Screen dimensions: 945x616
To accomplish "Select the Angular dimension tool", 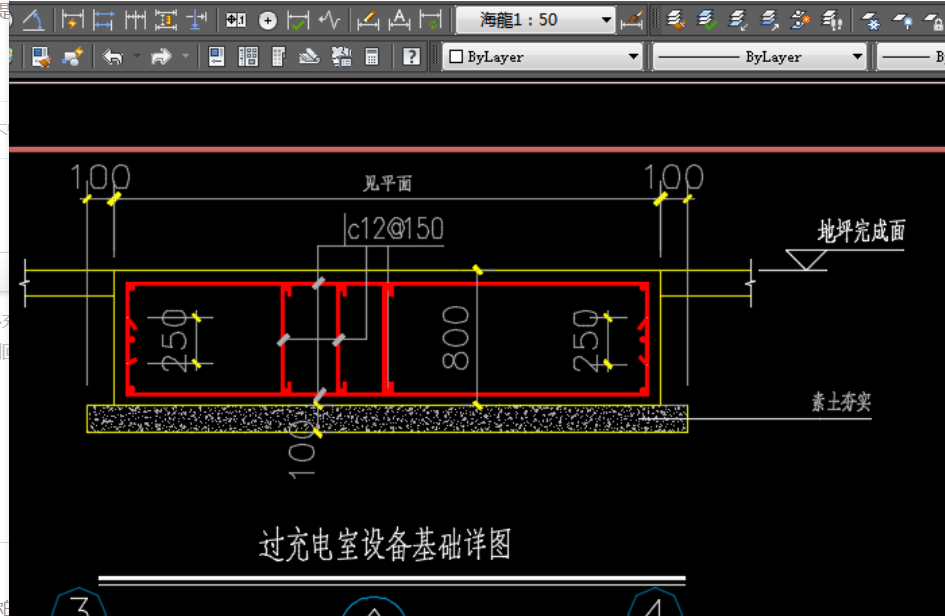I will pos(33,20).
